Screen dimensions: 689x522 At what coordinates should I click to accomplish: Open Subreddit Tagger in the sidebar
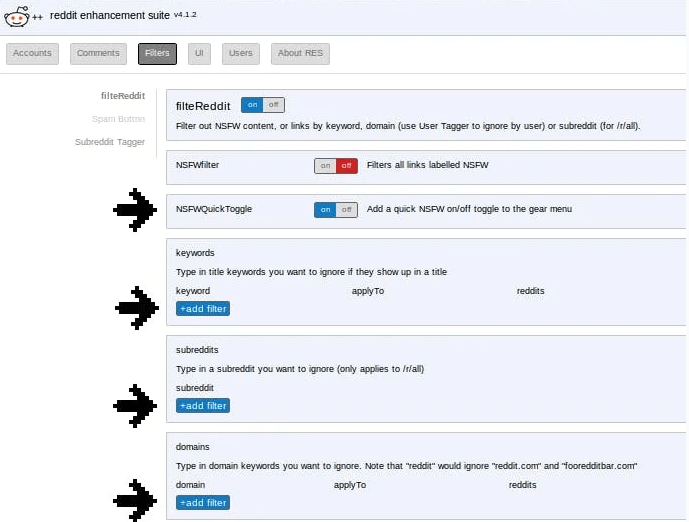[110, 142]
